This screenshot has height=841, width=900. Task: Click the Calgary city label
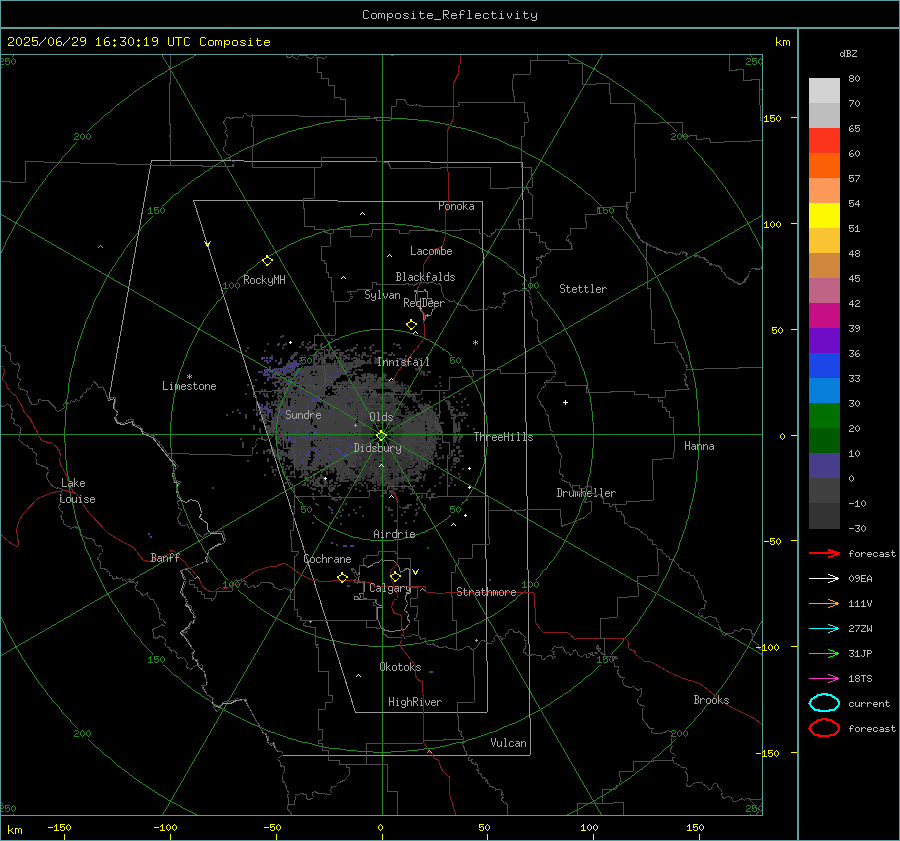[x=390, y=588]
